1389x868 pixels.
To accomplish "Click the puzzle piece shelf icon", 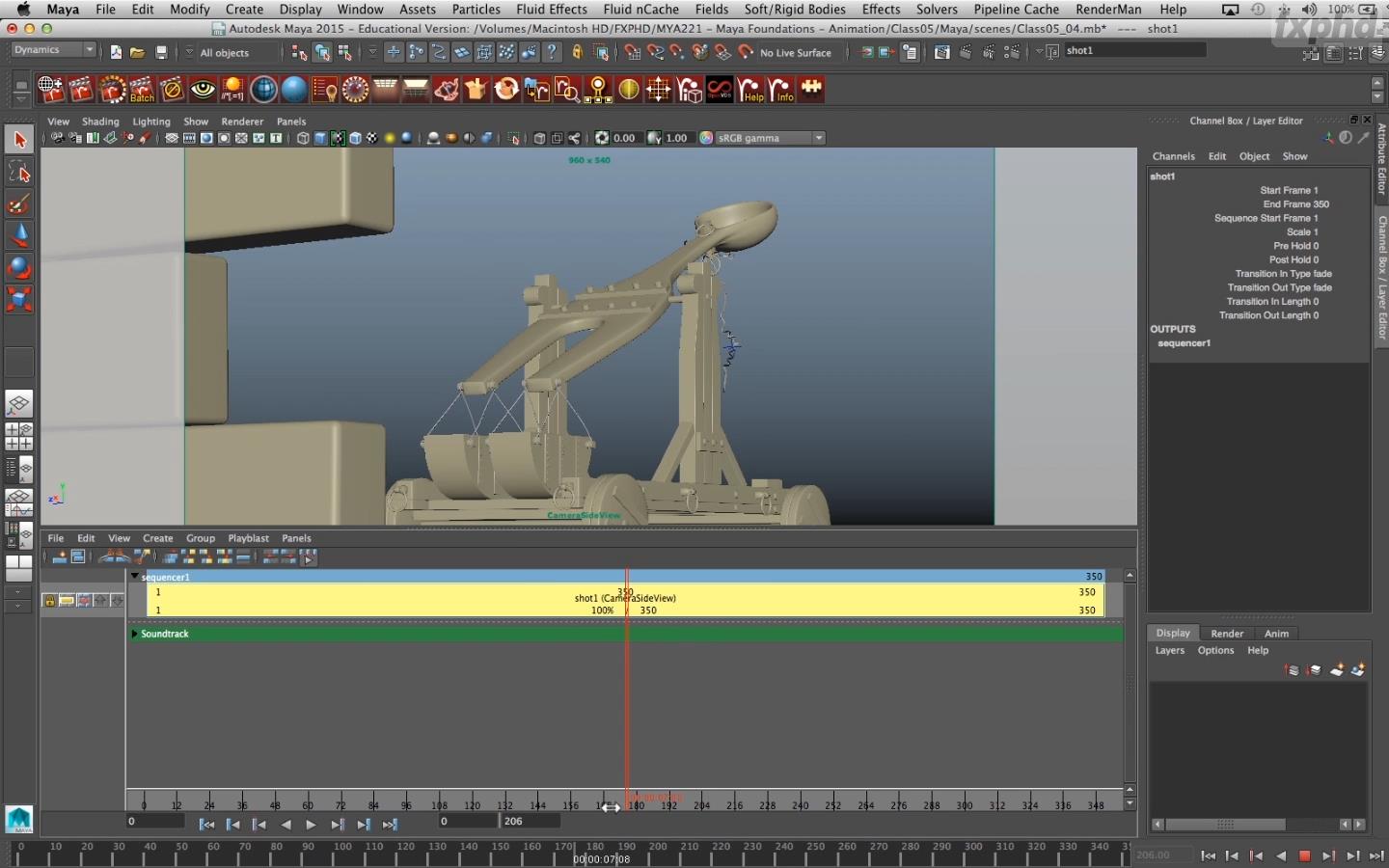I will coord(811,90).
